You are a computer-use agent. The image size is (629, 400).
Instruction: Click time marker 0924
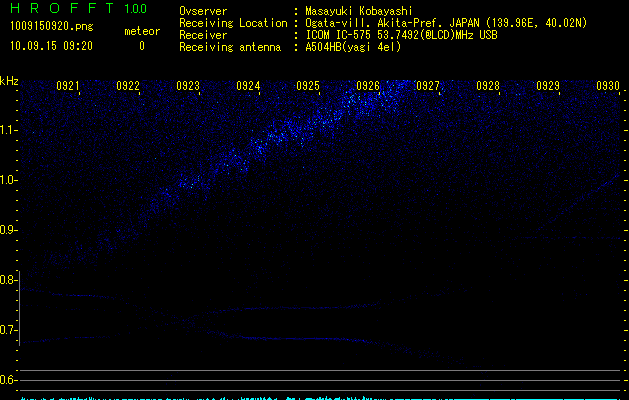pos(248,86)
